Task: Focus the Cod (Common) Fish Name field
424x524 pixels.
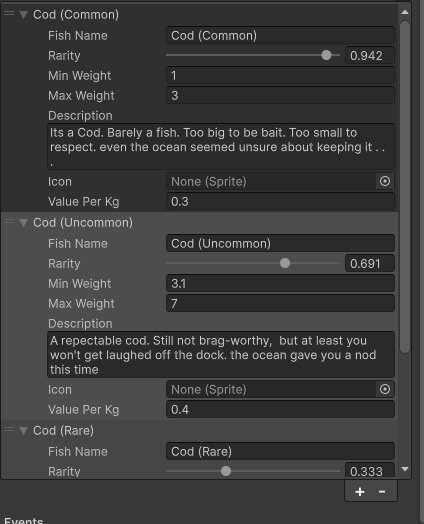Action: click(280, 35)
